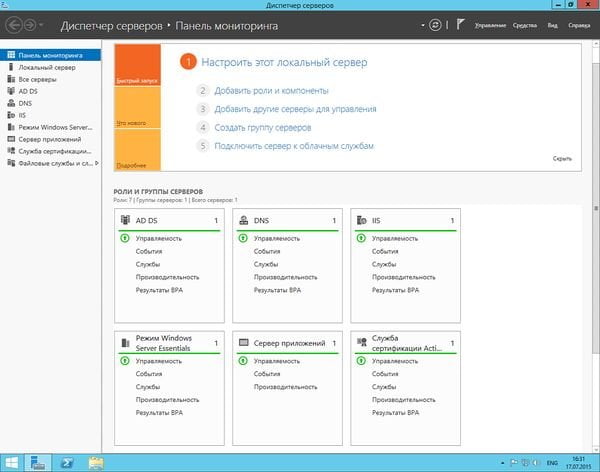Select Локальный сервер in the sidebar
Viewport: 600px width, 472px height.
click(x=51, y=67)
